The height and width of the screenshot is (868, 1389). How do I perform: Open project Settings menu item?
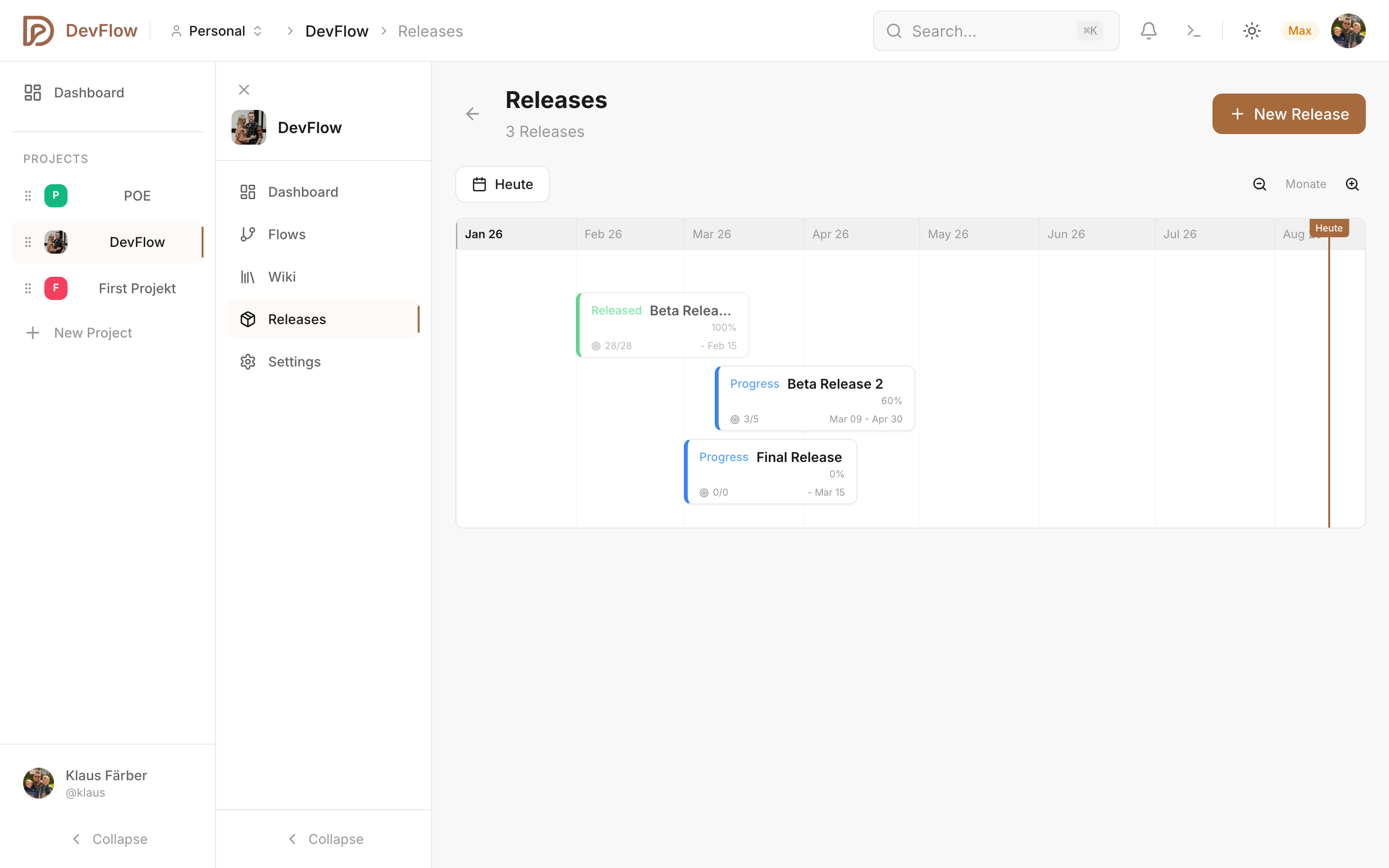pos(323,362)
